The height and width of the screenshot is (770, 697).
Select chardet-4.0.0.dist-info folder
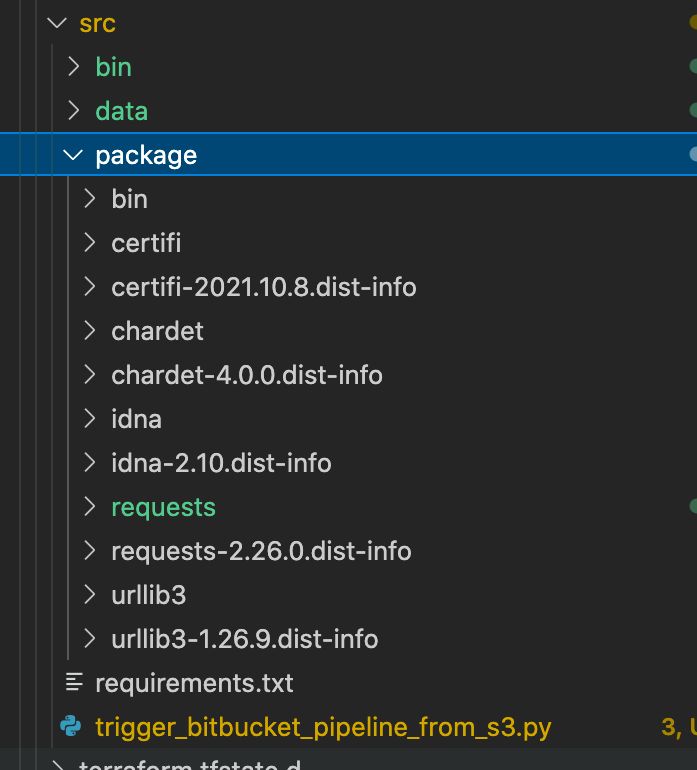pos(246,375)
